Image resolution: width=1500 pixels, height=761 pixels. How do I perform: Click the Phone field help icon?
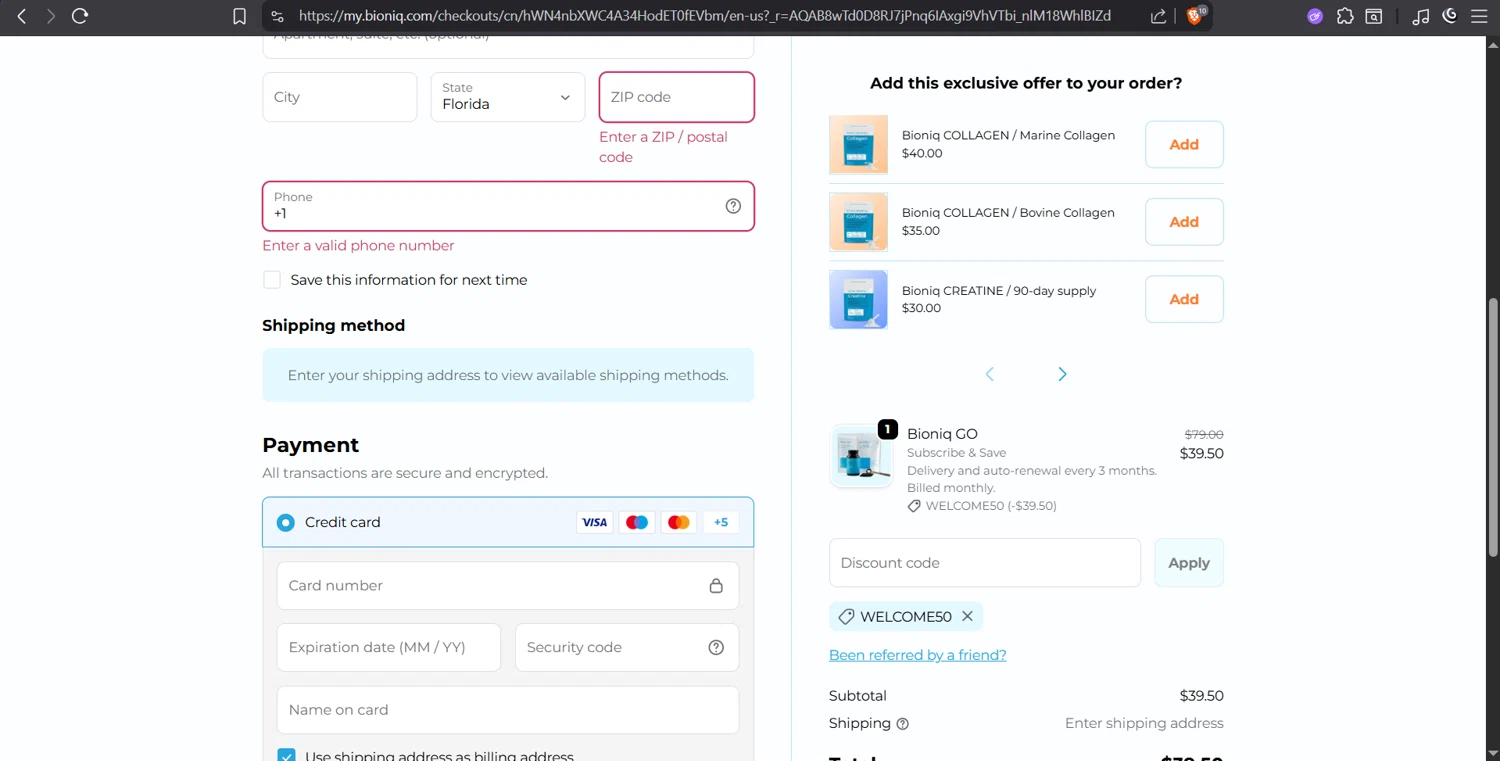point(733,206)
